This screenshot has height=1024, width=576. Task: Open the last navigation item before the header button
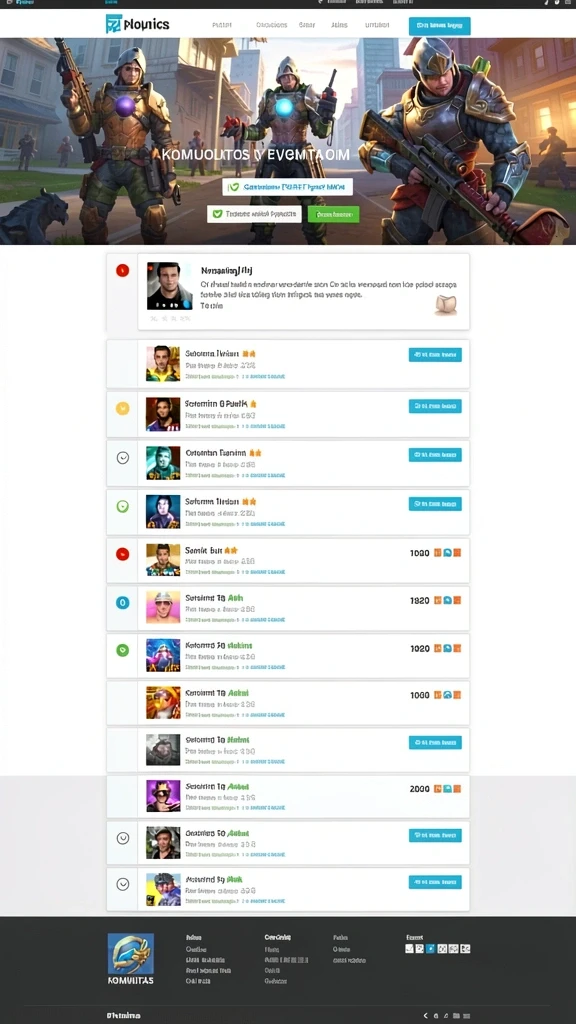(x=377, y=25)
